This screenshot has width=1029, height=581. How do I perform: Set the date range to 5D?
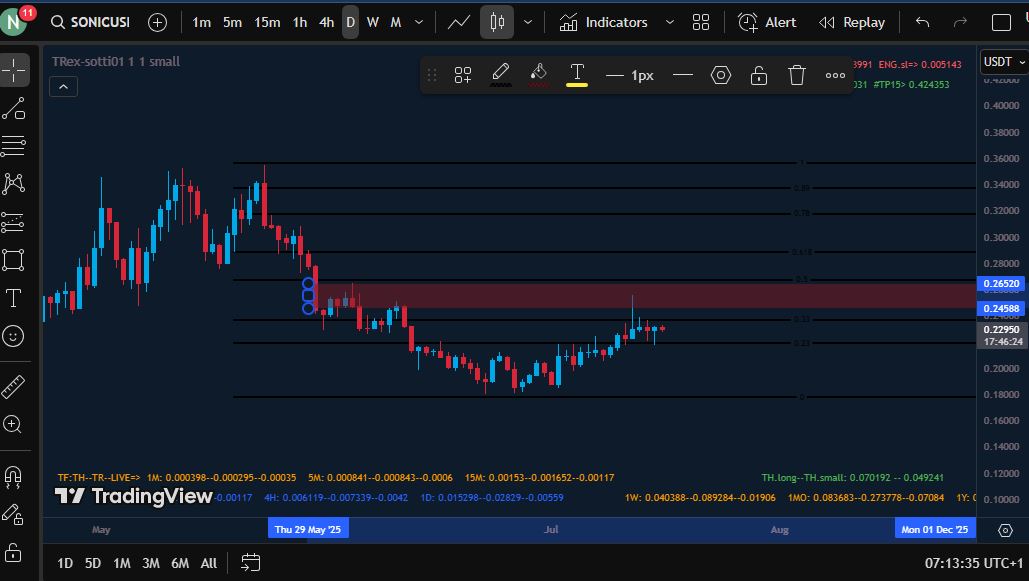point(93,563)
